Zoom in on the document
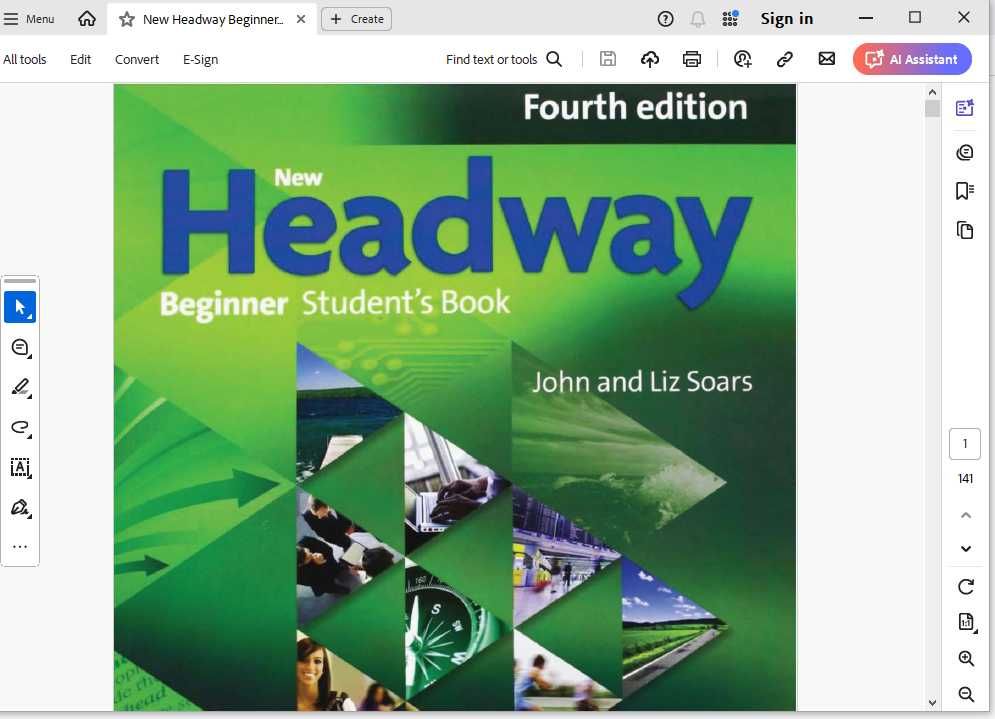 tap(966, 659)
